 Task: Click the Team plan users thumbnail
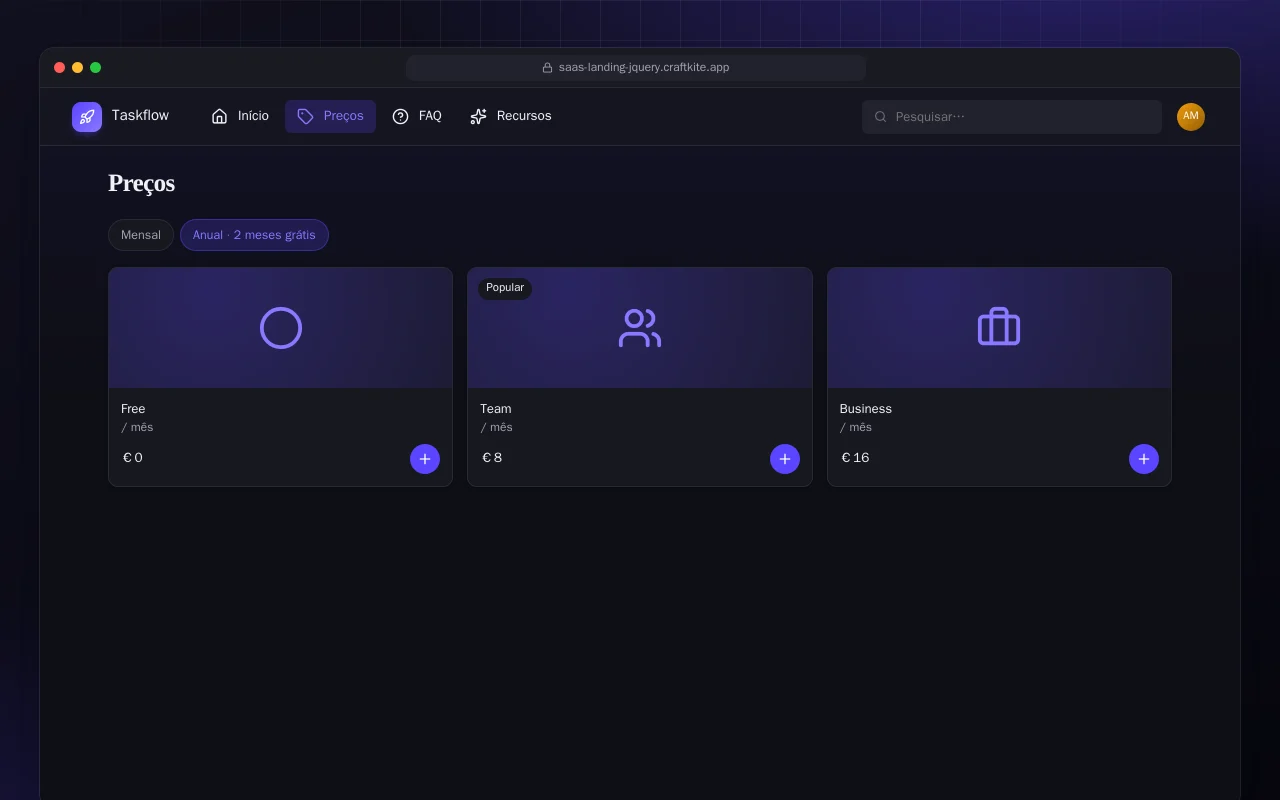640,328
